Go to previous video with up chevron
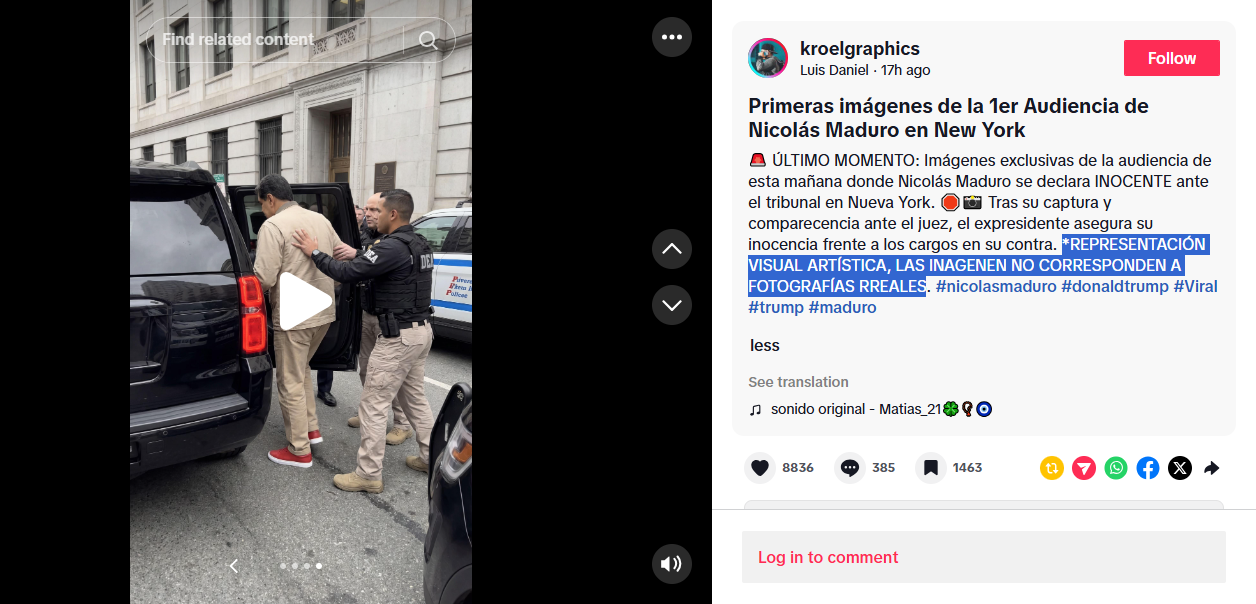The width and height of the screenshot is (1256, 604). click(672, 249)
